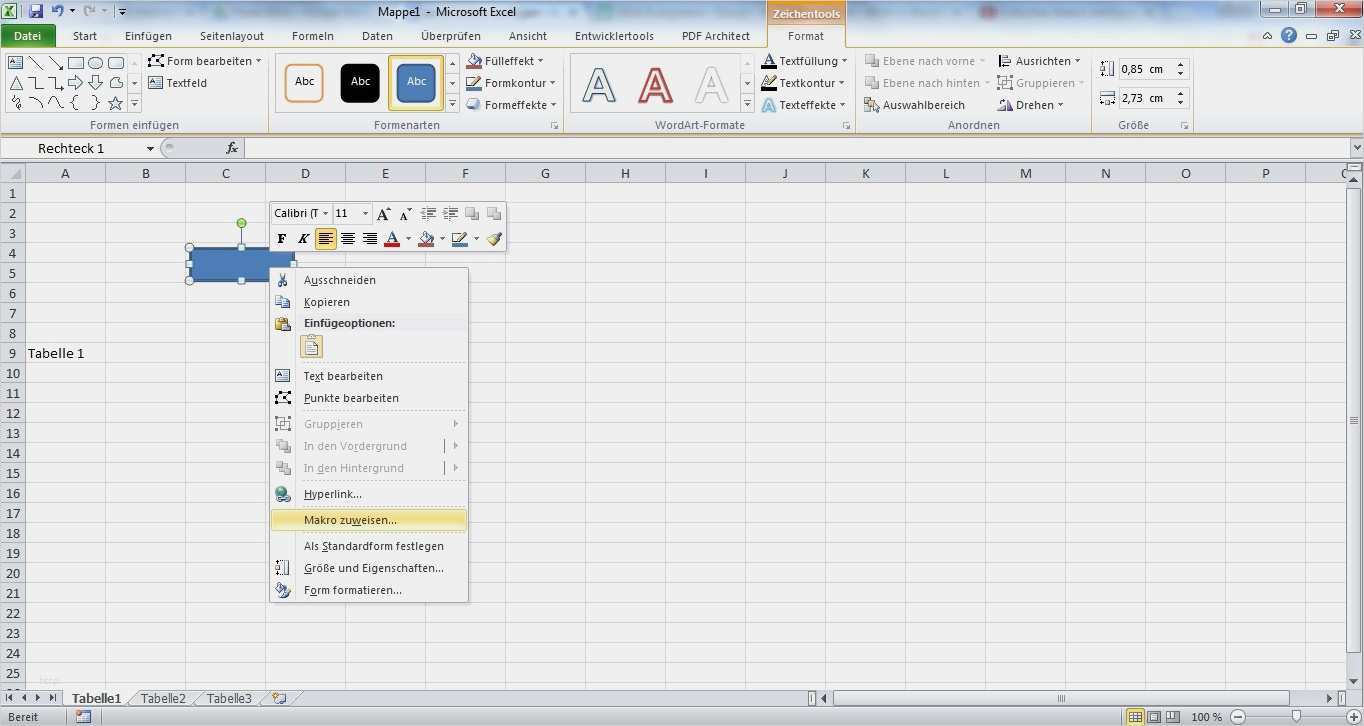Click Form formatieren in context menu
This screenshot has width=1364, height=726.
pyautogui.click(x=352, y=590)
